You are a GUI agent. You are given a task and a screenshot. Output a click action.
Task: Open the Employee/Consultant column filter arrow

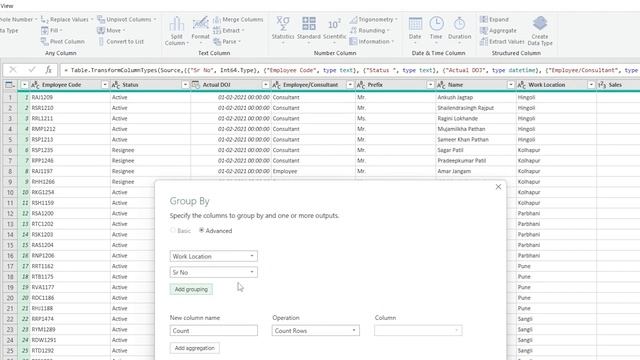350,85
